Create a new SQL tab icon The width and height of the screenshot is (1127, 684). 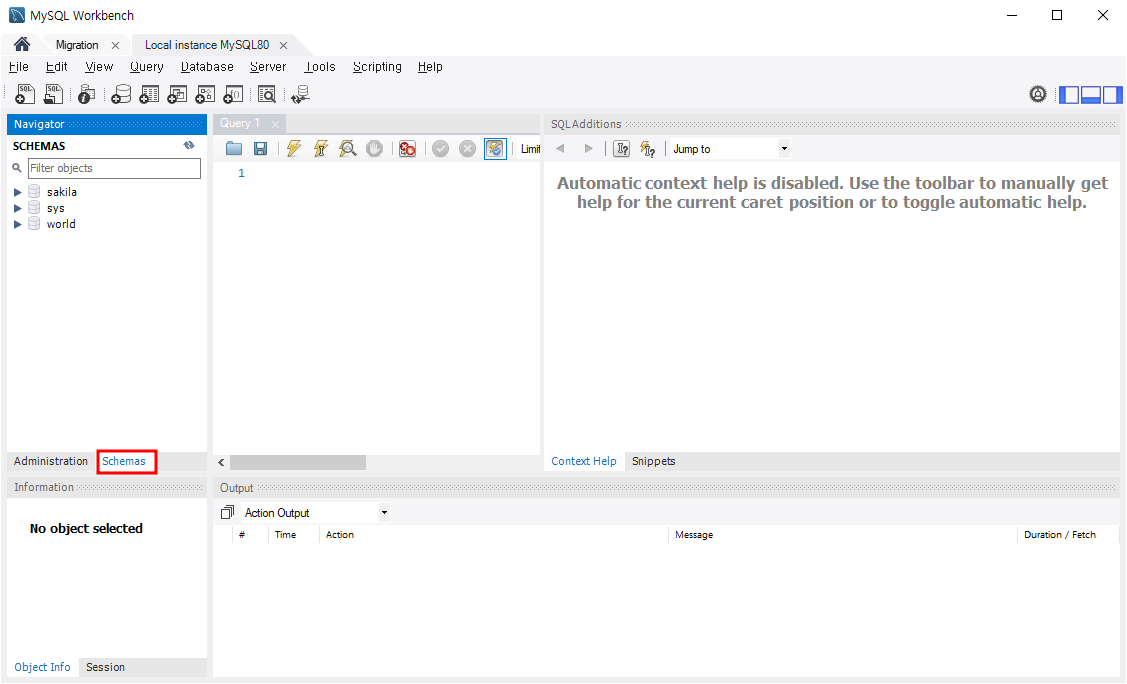pos(25,94)
